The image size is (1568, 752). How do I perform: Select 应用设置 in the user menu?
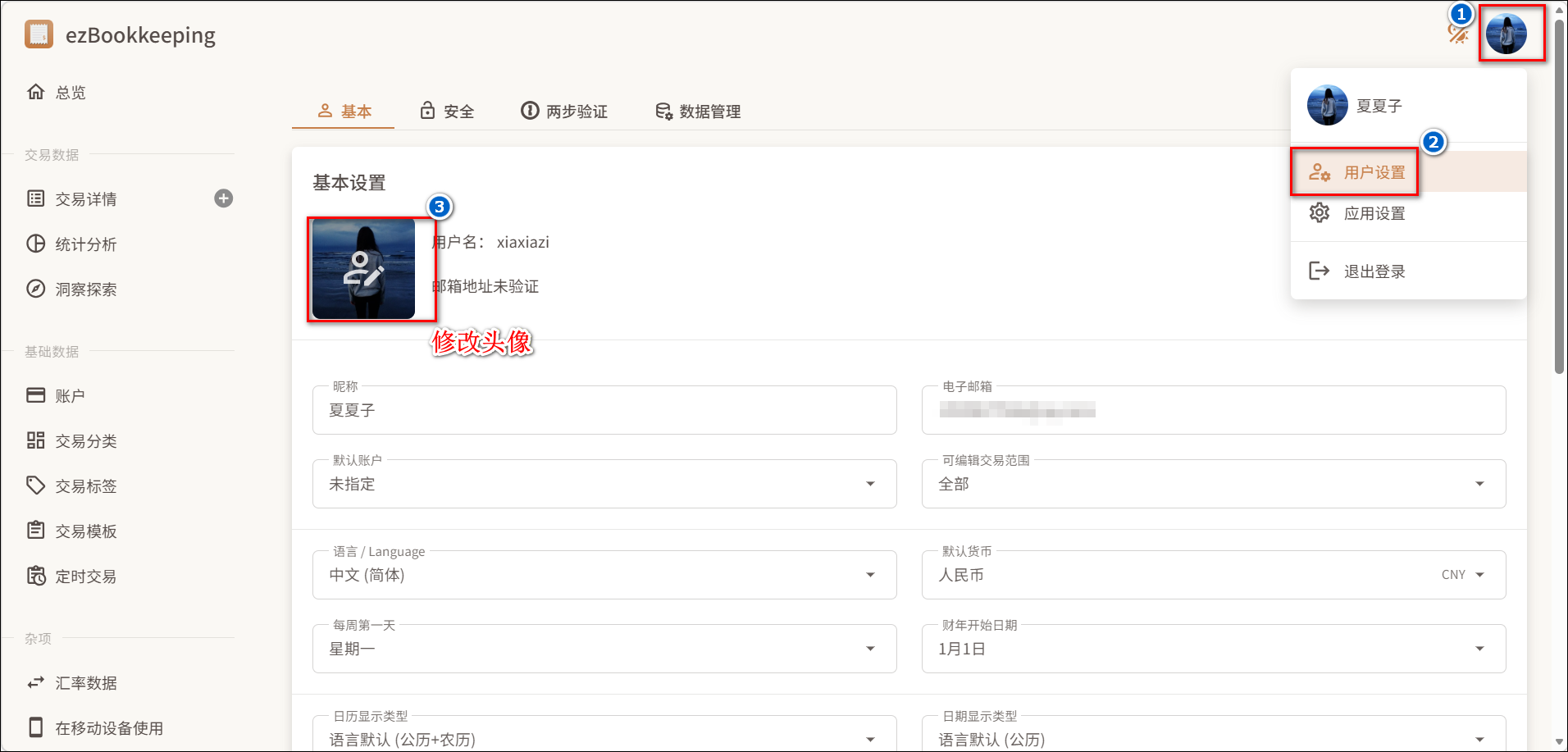pos(1374,214)
